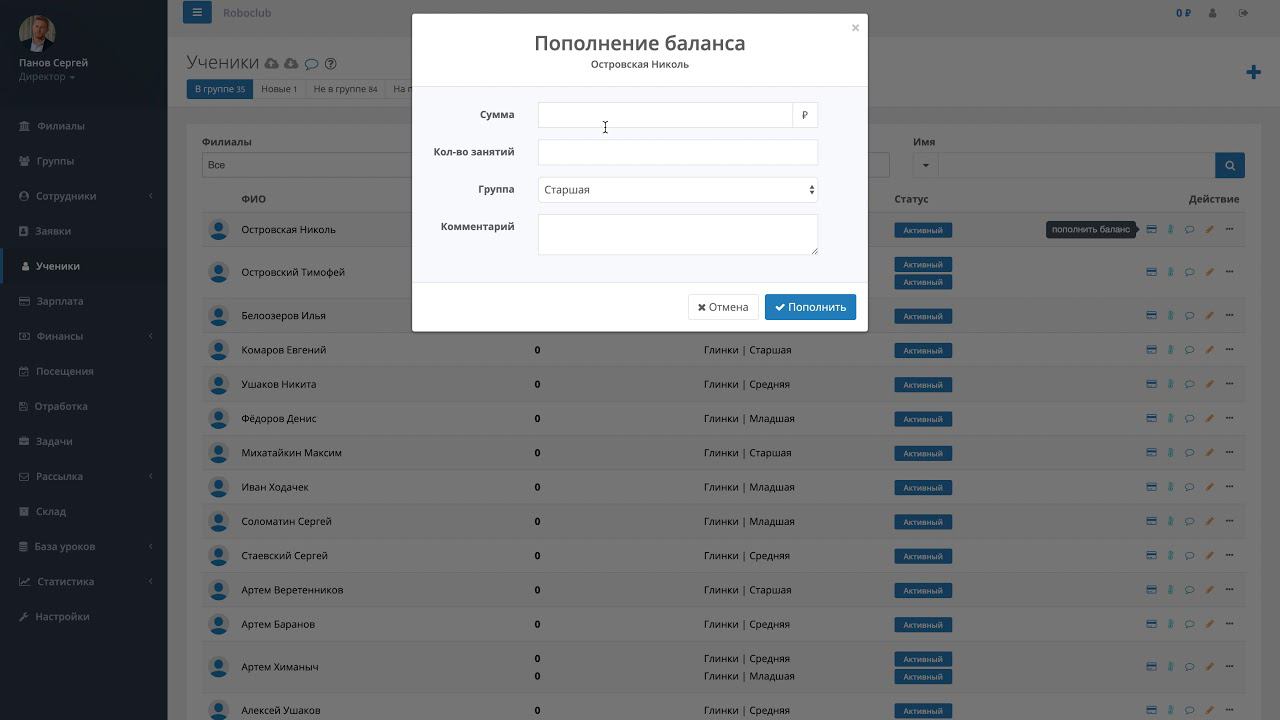Click balance card icon in Артем Веретенников row
This screenshot has width=1280, height=720.
pos(1151,590)
